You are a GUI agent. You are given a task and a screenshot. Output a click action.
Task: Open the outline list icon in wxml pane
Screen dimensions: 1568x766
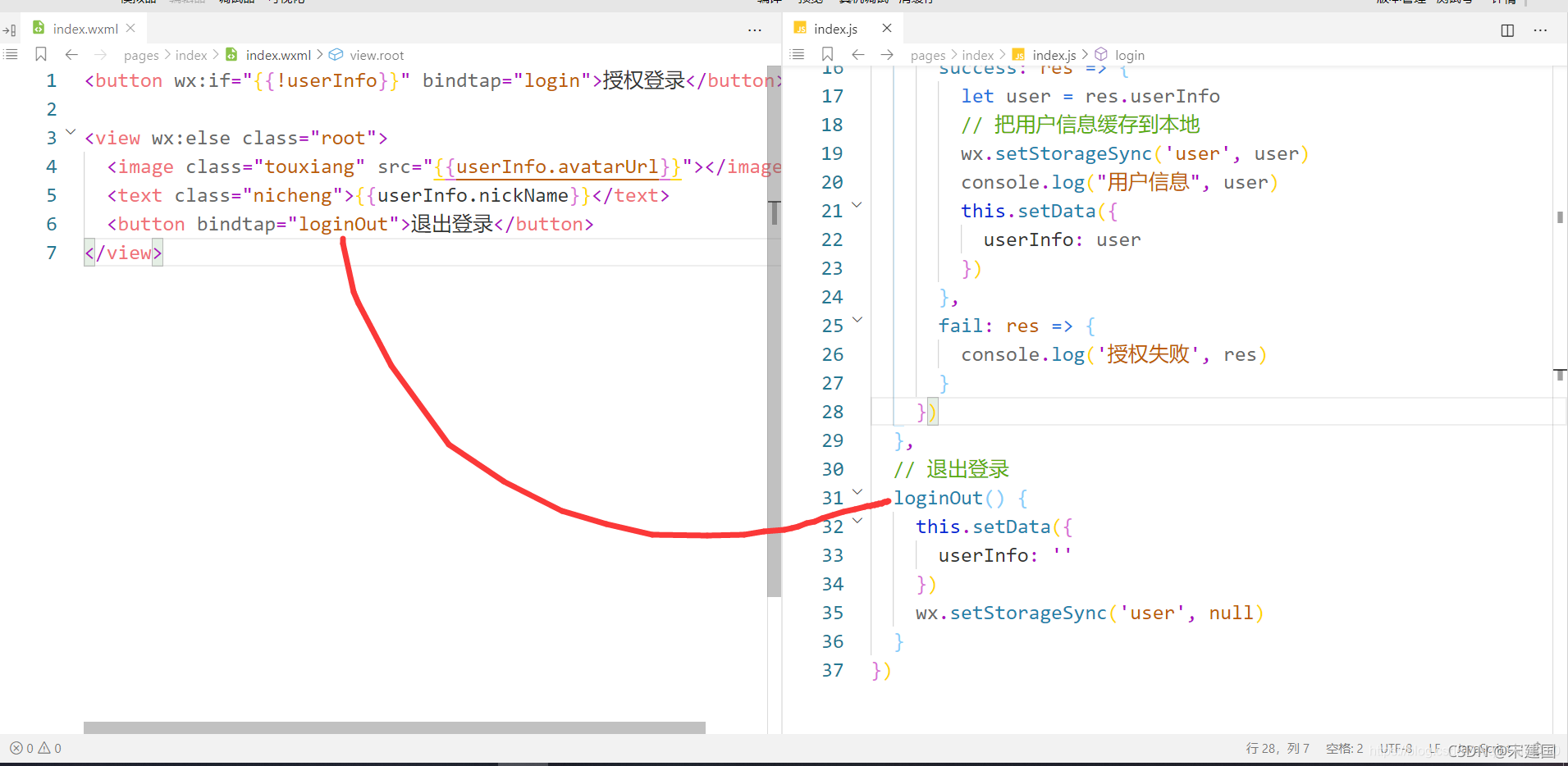point(11,54)
